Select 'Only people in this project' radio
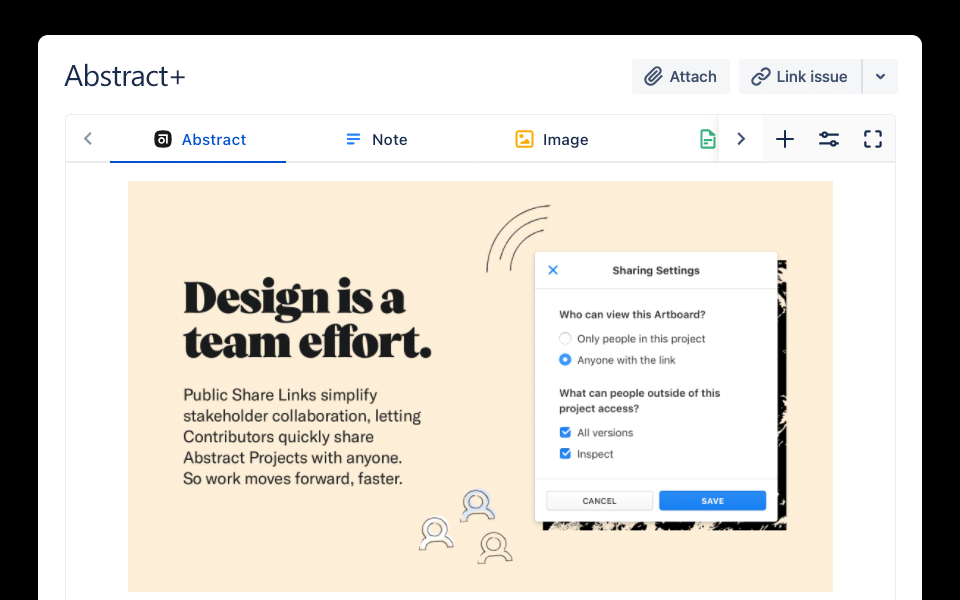Viewport: 960px width, 600px height. pyautogui.click(x=565, y=339)
